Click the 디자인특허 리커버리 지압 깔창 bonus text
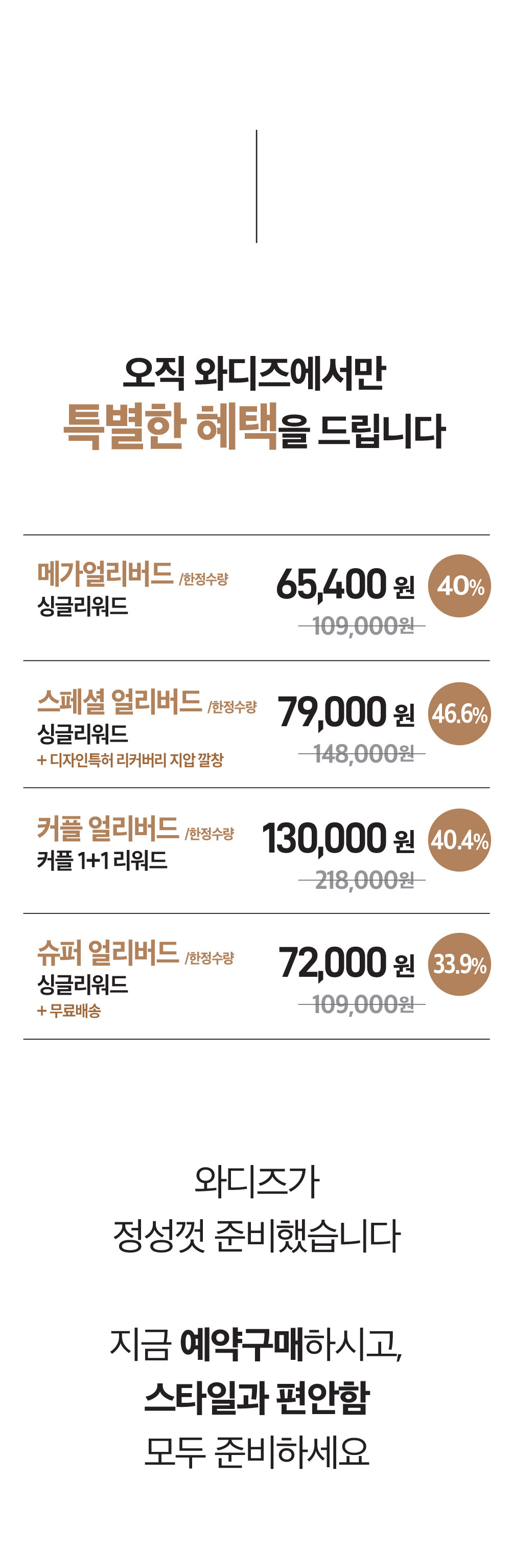Image resolution: width=512 pixels, height=1568 pixels. coord(131,759)
